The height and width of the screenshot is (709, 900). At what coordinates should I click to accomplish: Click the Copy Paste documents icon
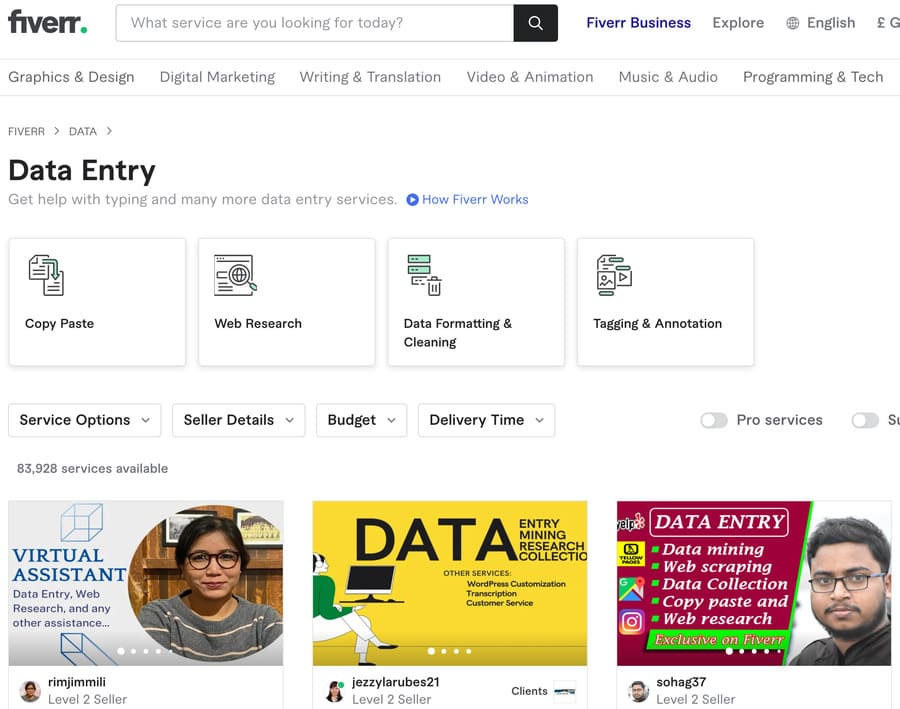click(x=46, y=275)
